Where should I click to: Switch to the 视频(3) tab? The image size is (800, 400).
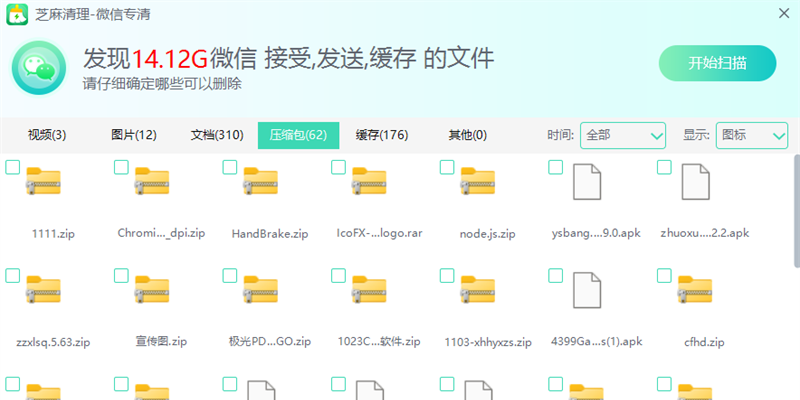pyautogui.click(x=47, y=135)
